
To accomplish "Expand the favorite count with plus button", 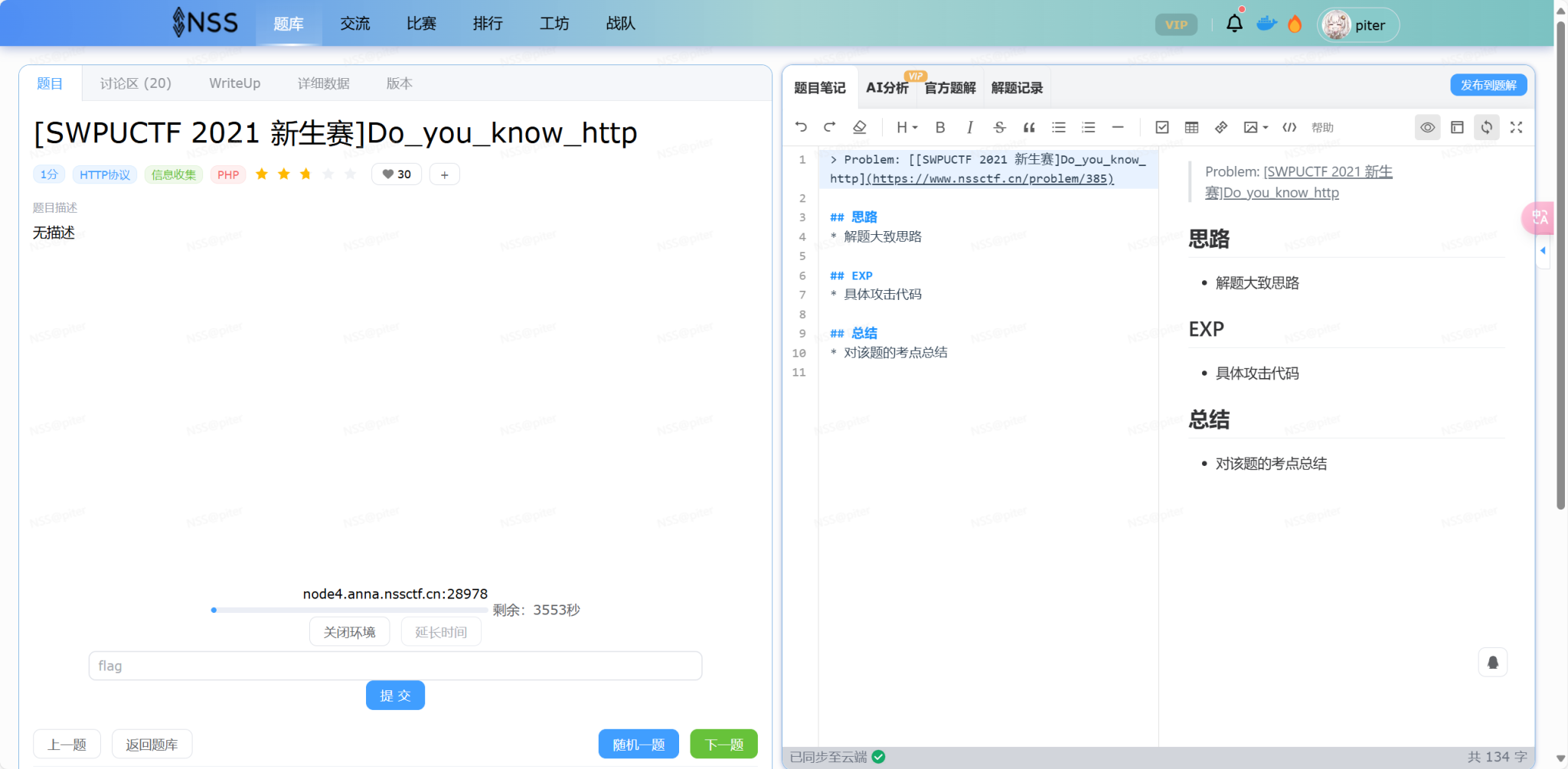I will tap(444, 174).
